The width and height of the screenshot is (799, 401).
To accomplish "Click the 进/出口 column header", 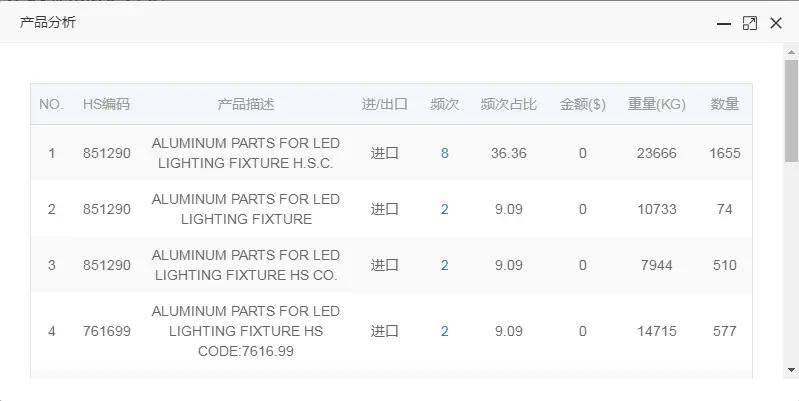I will (x=384, y=104).
